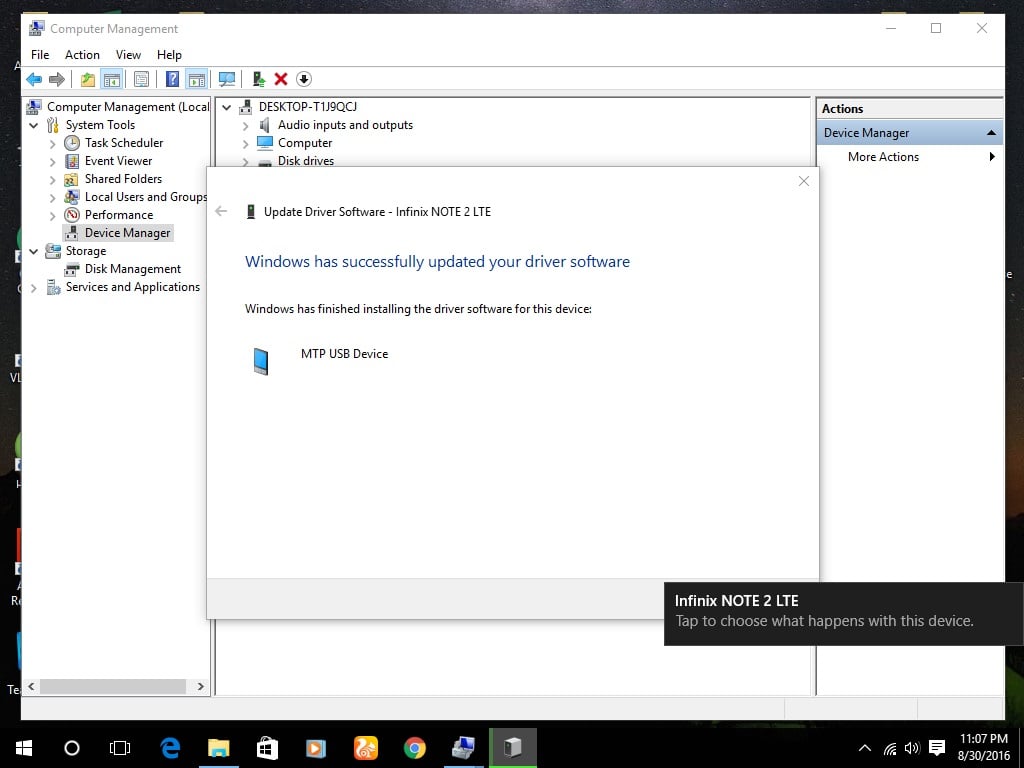
Task: Open the Properties toolbar icon
Action: tap(141, 80)
